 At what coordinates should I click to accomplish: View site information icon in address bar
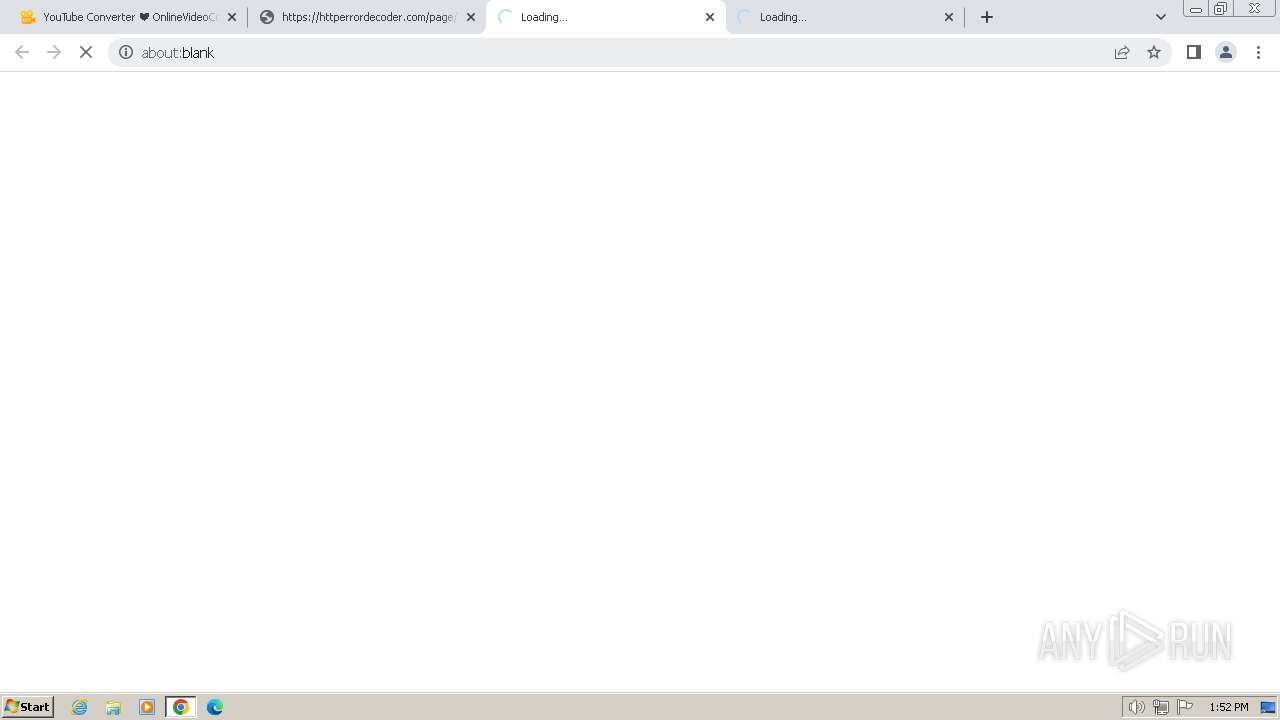click(x=126, y=52)
